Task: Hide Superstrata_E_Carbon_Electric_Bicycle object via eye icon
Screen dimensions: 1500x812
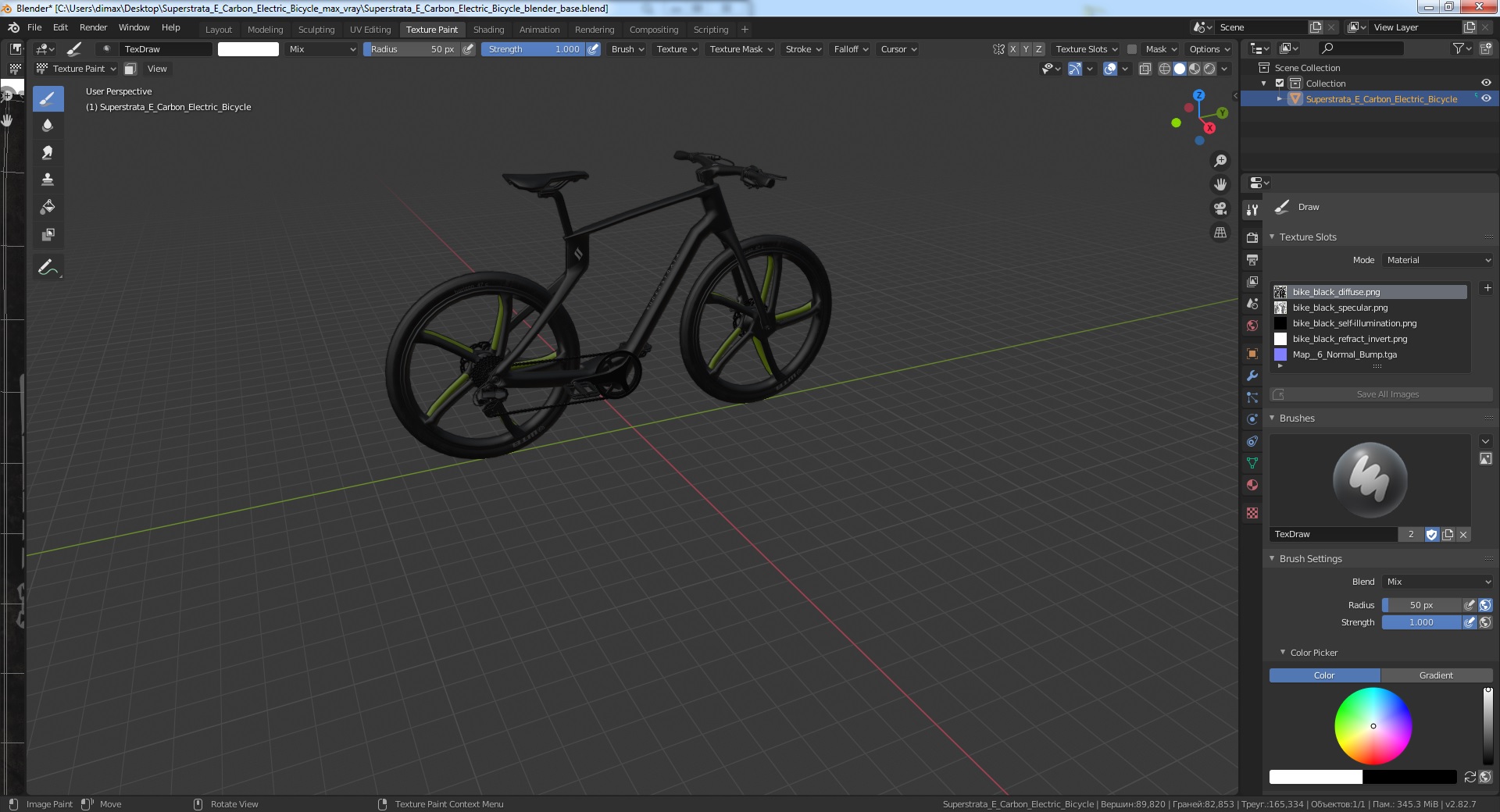Action: 1486,99
